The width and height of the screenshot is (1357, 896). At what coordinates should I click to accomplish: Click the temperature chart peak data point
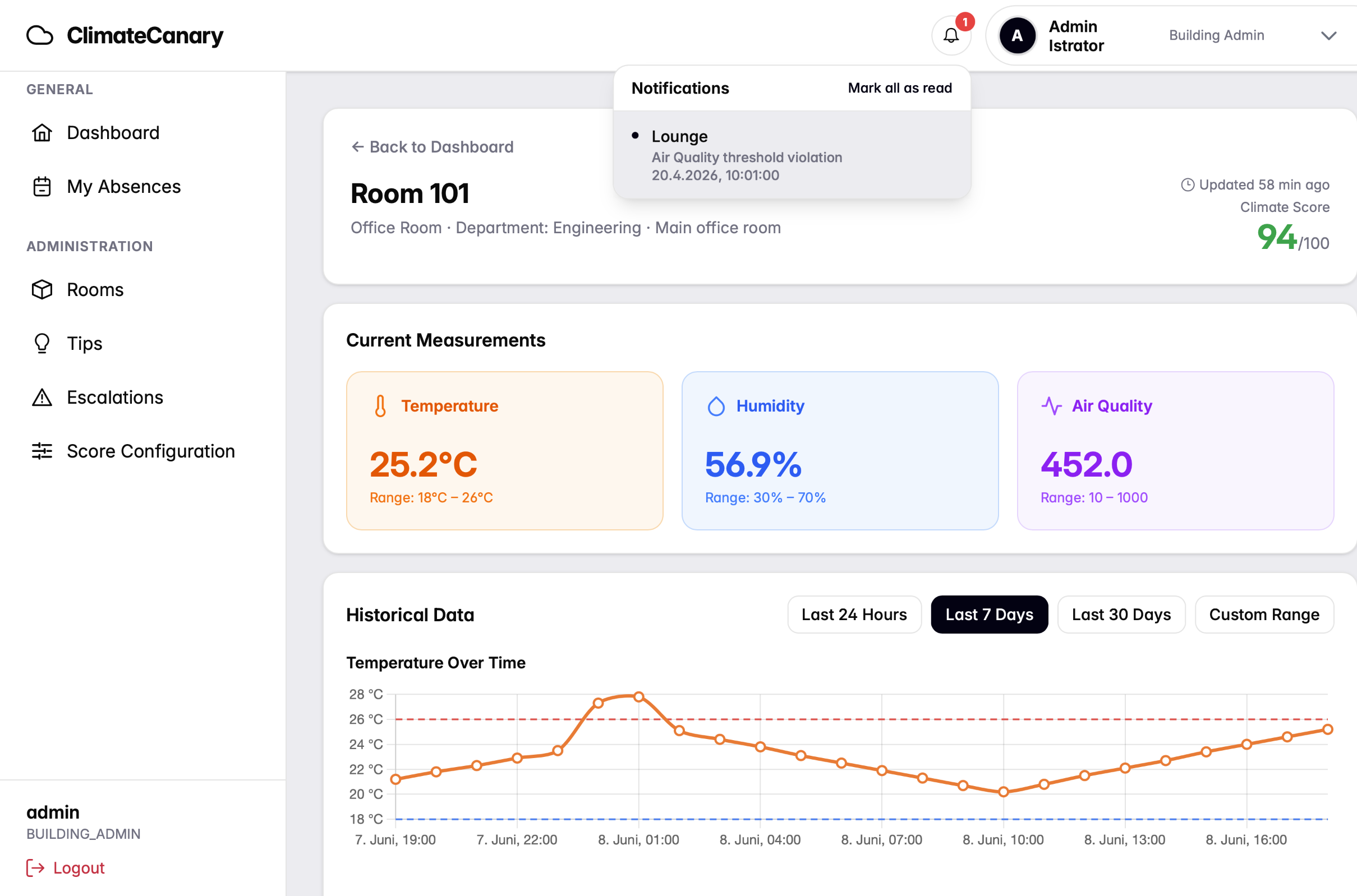pos(639,696)
